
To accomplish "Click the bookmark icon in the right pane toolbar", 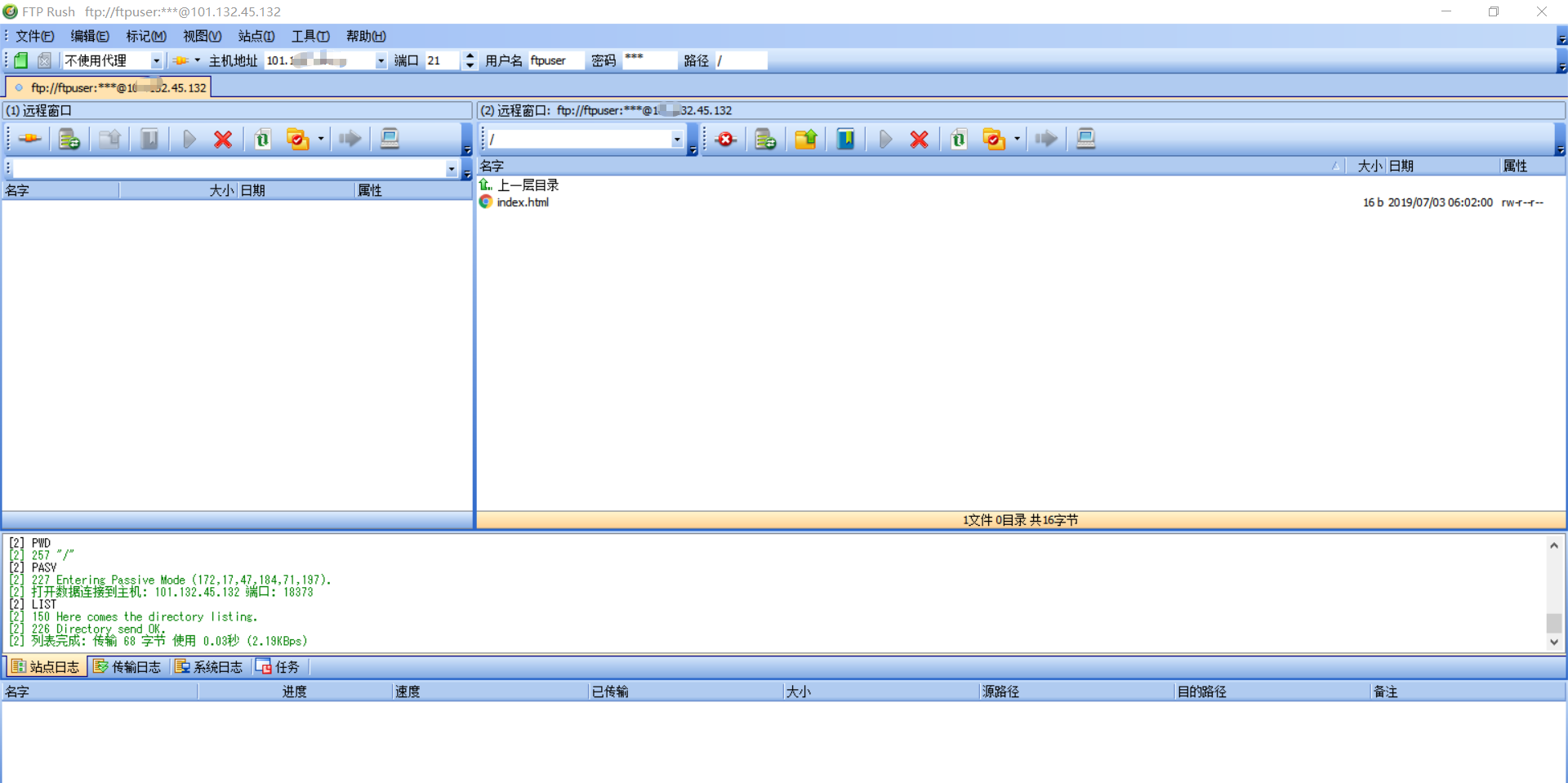I will (x=845, y=140).
